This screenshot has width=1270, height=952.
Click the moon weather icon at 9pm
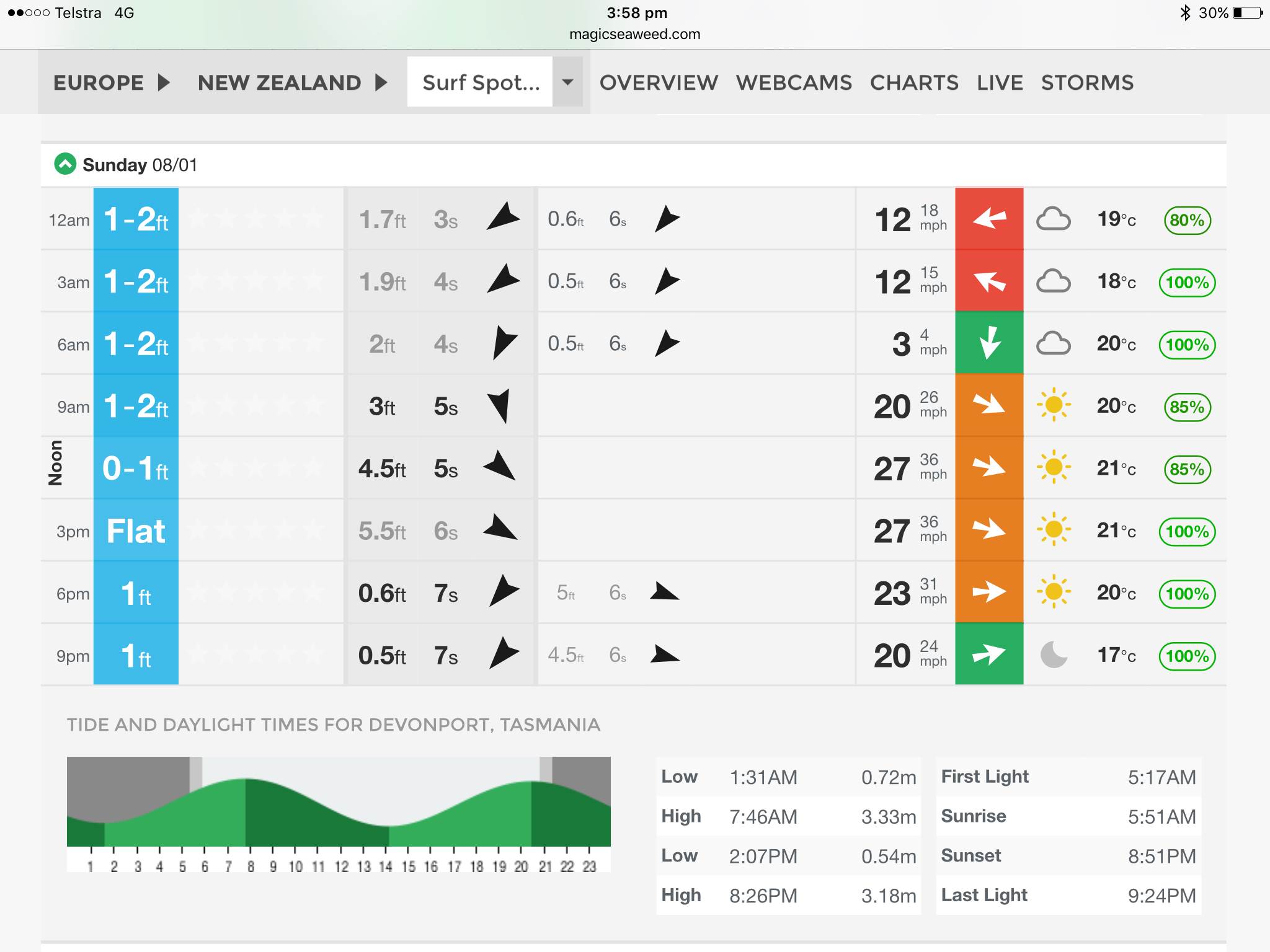point(1053,654)
